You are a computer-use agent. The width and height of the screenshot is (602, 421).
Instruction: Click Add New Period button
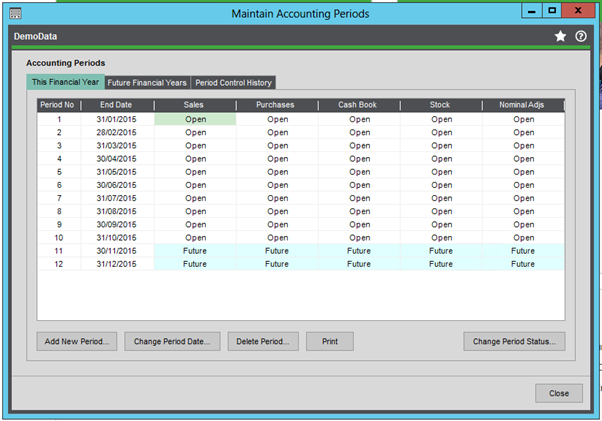point(77,342)
